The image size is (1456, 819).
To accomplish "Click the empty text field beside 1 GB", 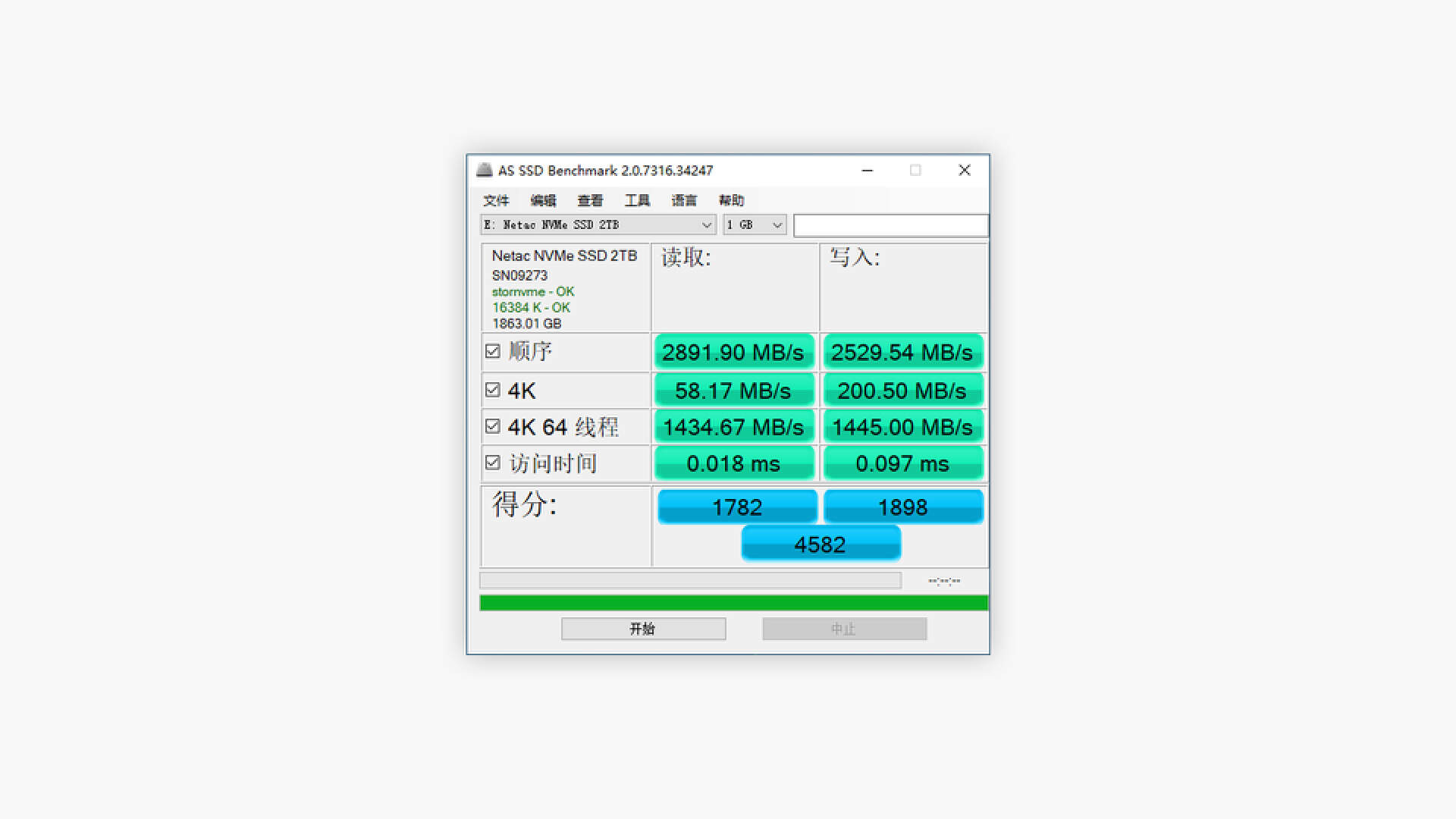I will coord(890,224).
